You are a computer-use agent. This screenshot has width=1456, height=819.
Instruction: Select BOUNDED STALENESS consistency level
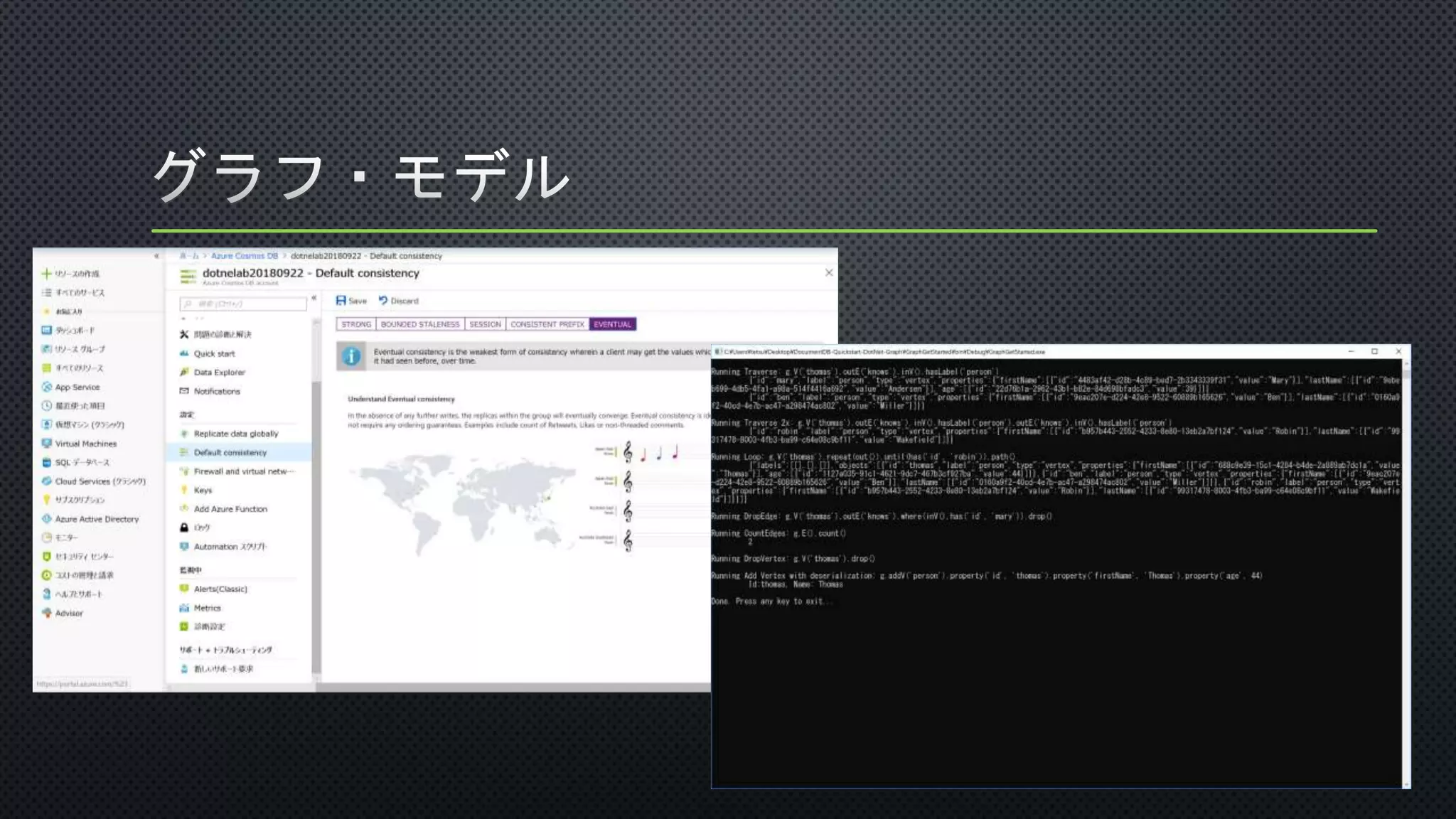click(420, 324)
